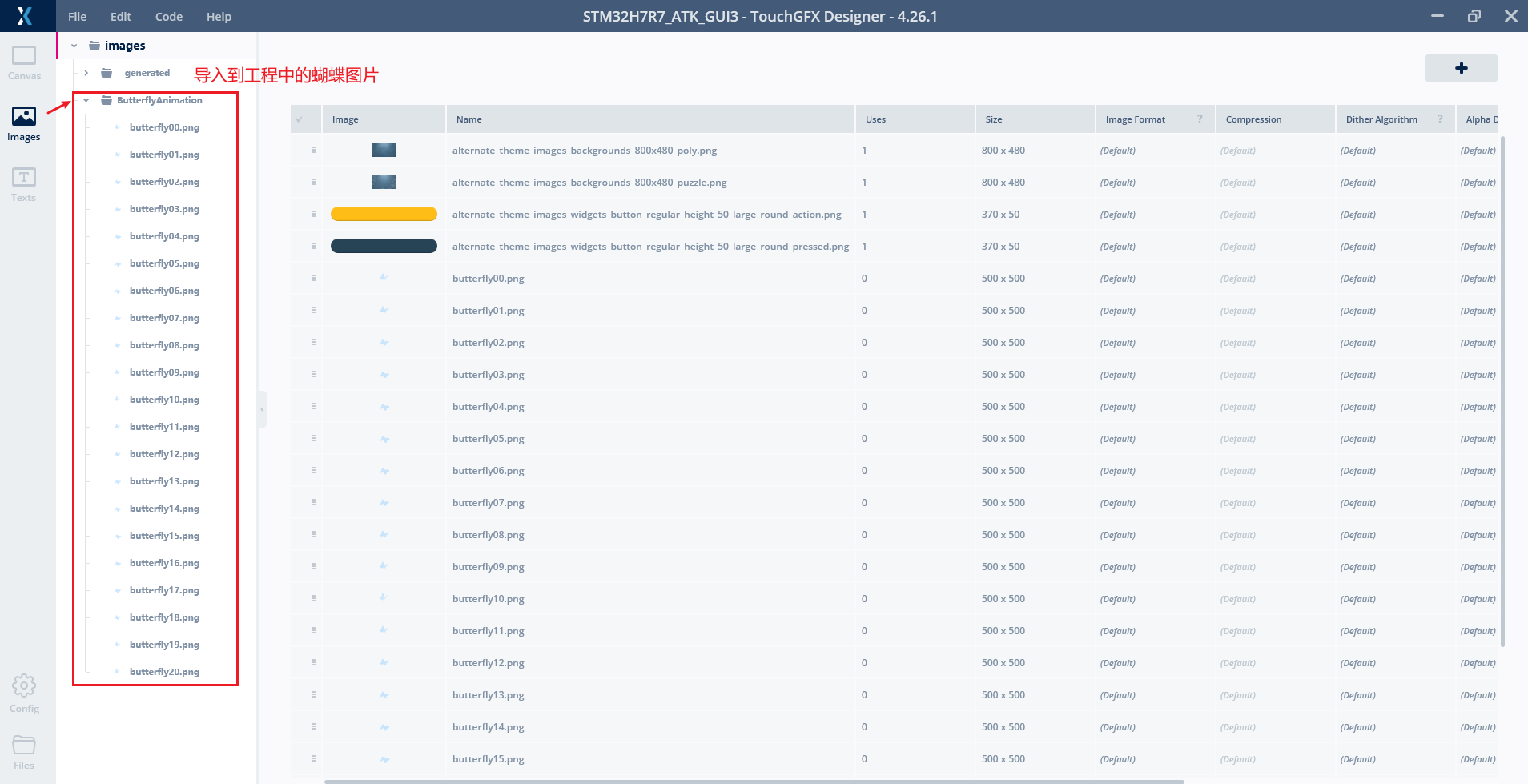Sort by the Name column header

click(650, 119)
